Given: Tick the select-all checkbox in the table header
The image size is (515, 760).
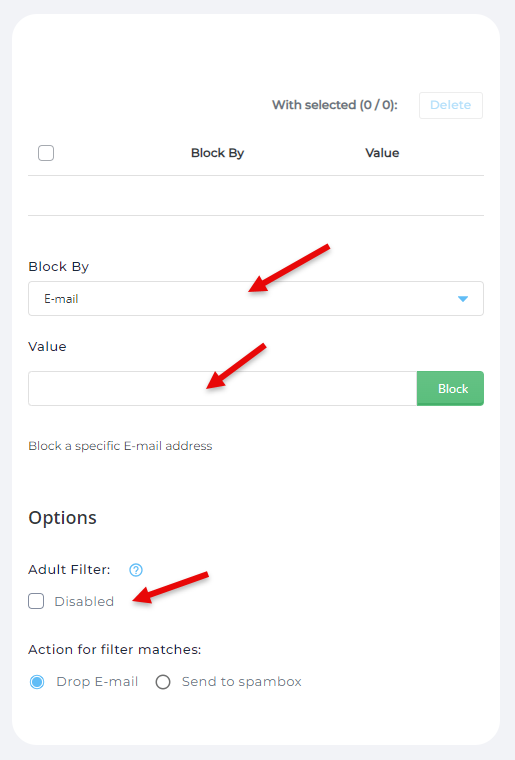Looking at the screenshot, I should click(46, 153).
